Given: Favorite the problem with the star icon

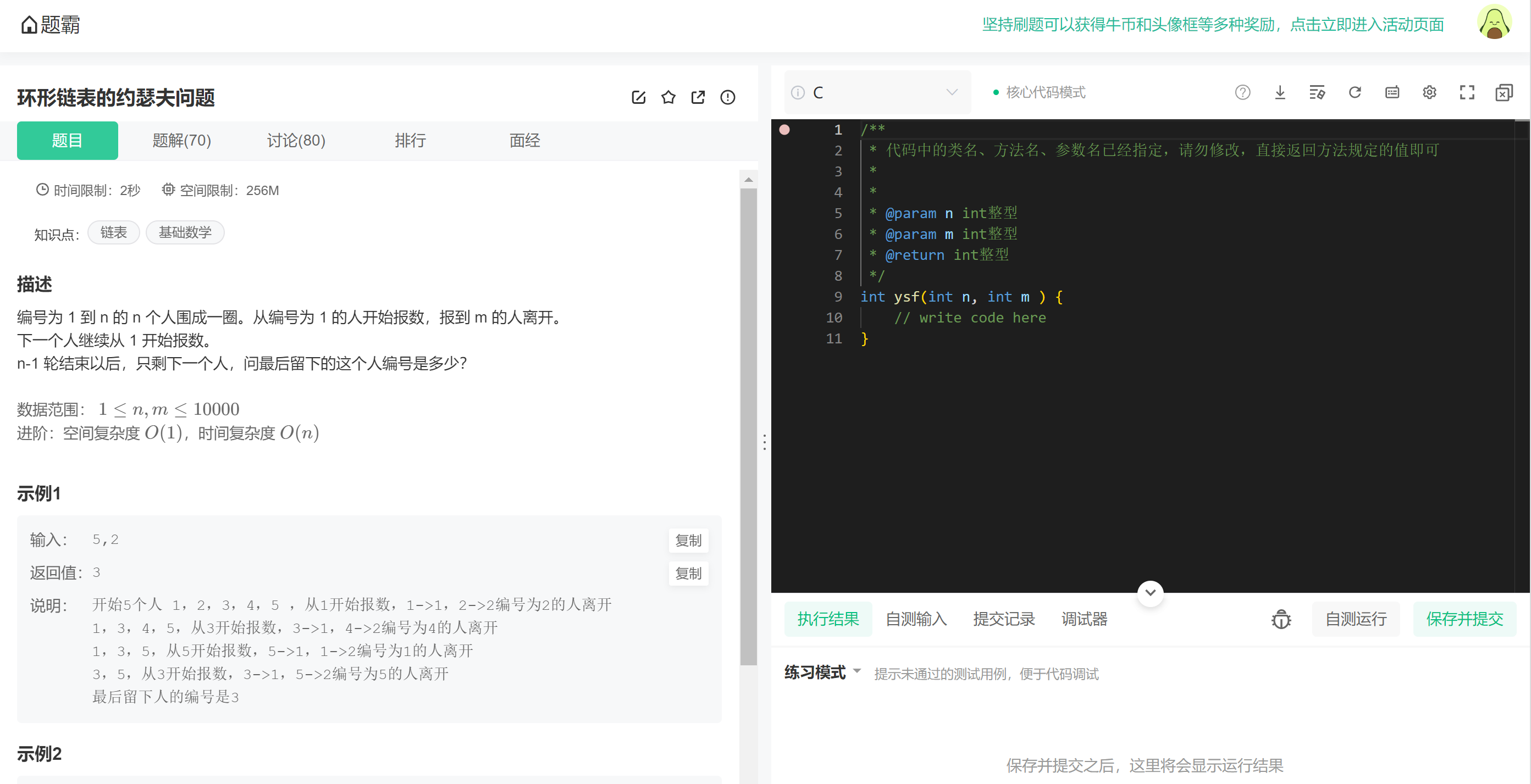Looking at the screenshot, I should (668, 97).
